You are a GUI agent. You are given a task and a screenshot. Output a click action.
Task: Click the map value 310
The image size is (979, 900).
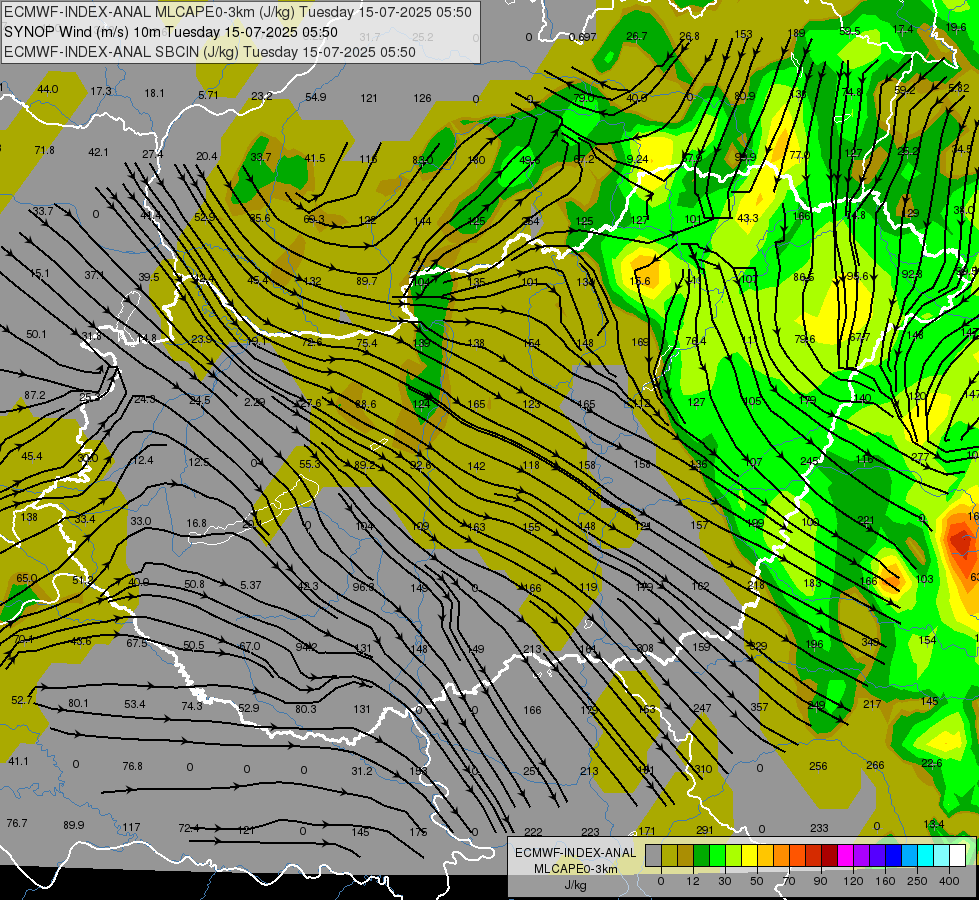tap(703, 769)
